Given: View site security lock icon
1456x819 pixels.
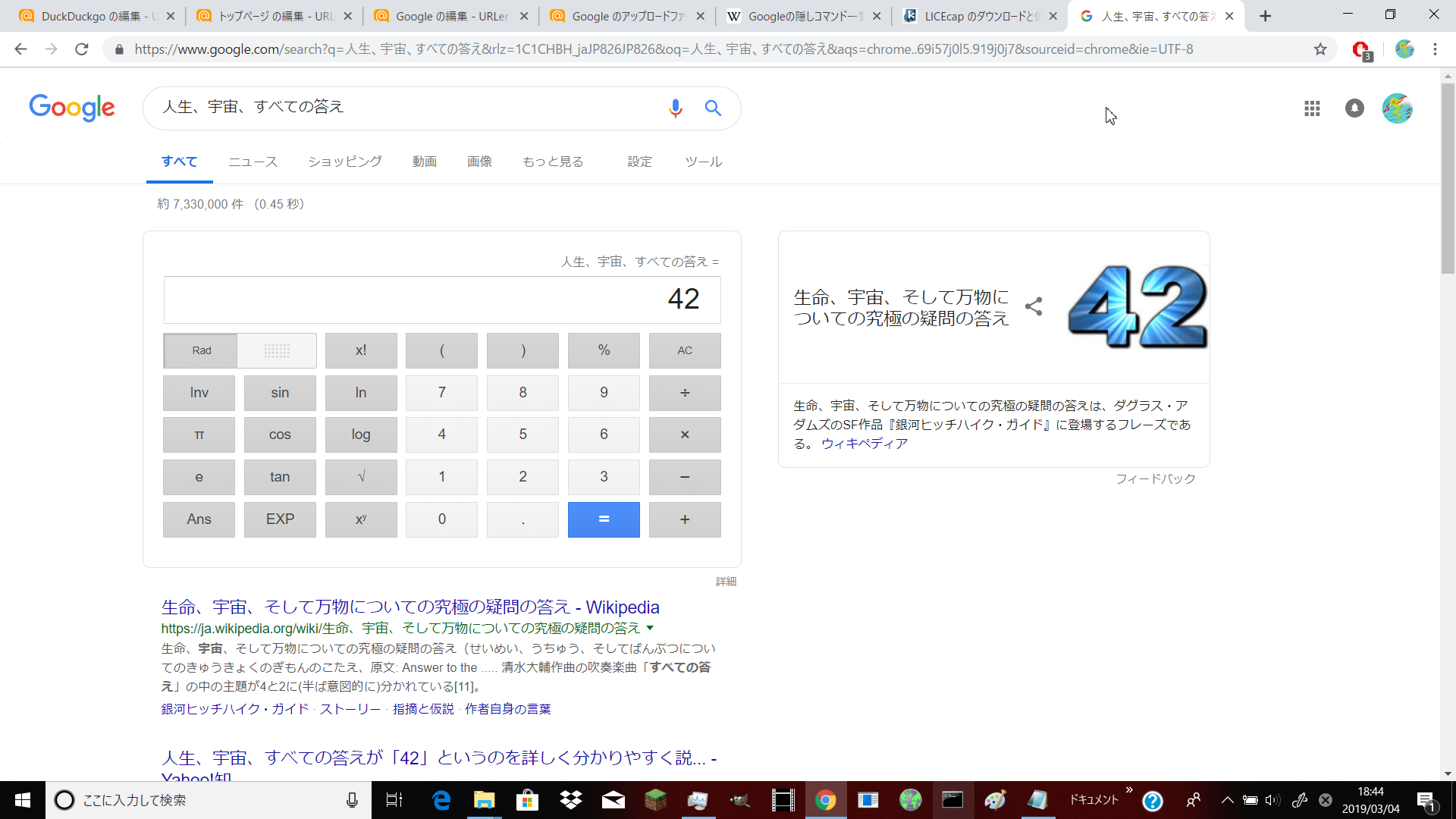Looking at the screenshot, I should tap(119, 49).
